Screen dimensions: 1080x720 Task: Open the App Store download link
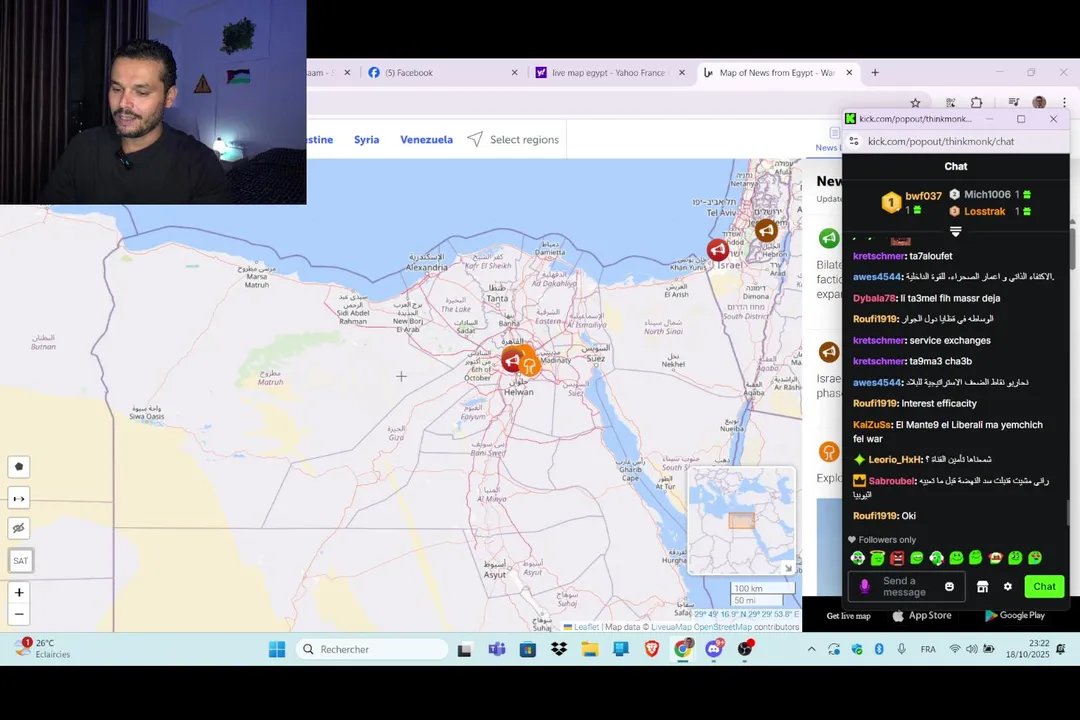(922, 616)
